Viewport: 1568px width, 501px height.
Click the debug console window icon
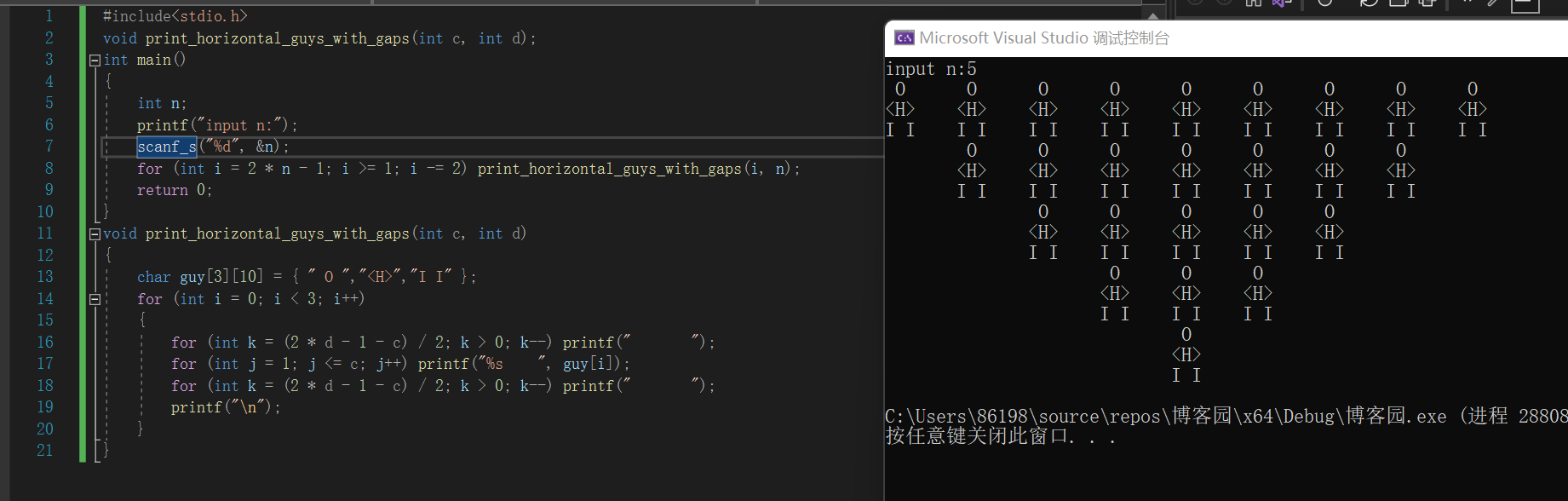[x=904, y=38]
